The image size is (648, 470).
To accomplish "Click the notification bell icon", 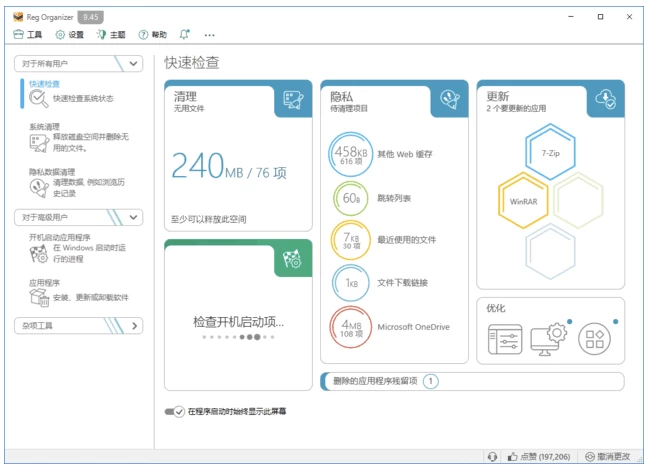I will (184, 34).
